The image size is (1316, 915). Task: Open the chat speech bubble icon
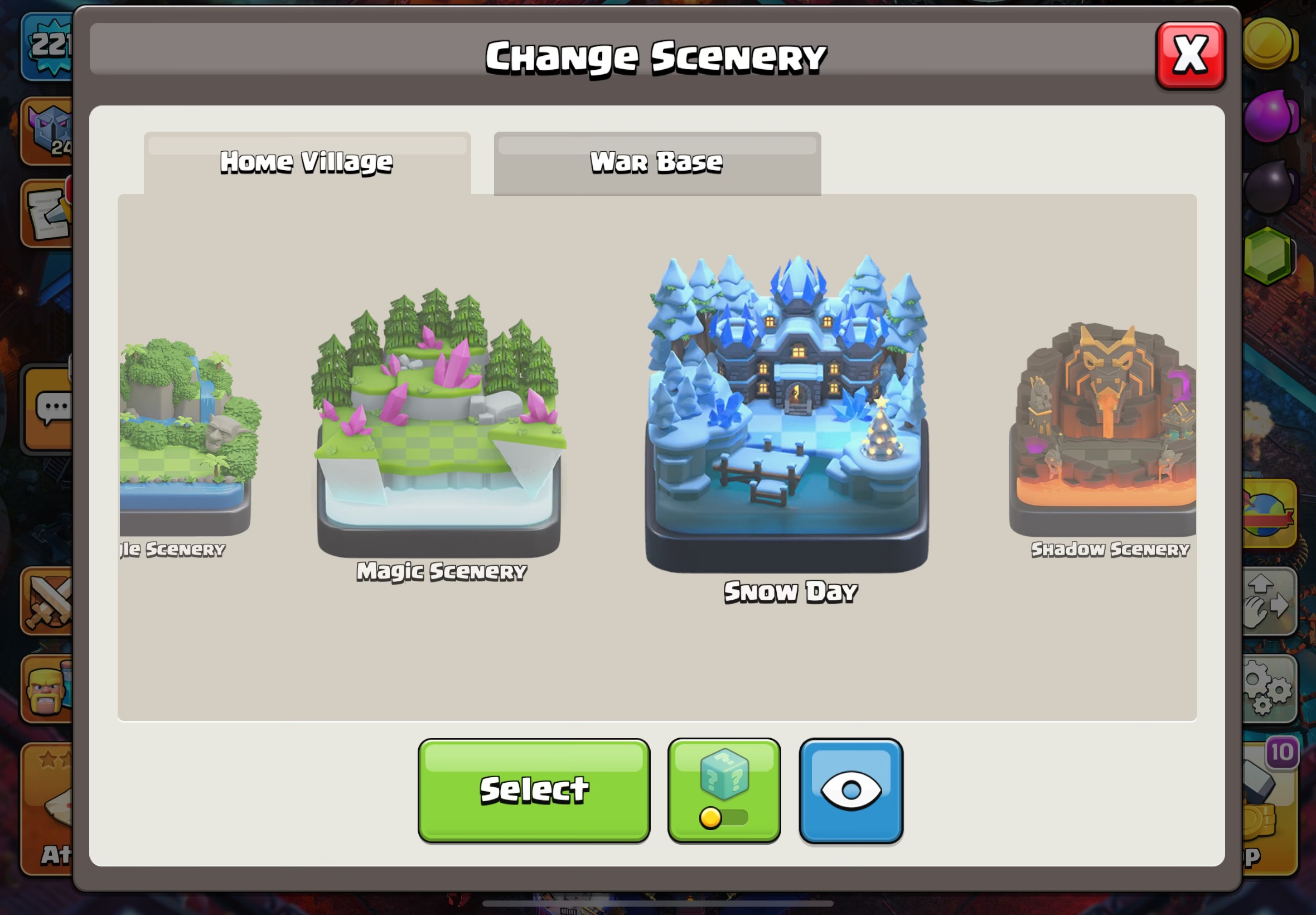pyautogui.click(x=47, y=408)
